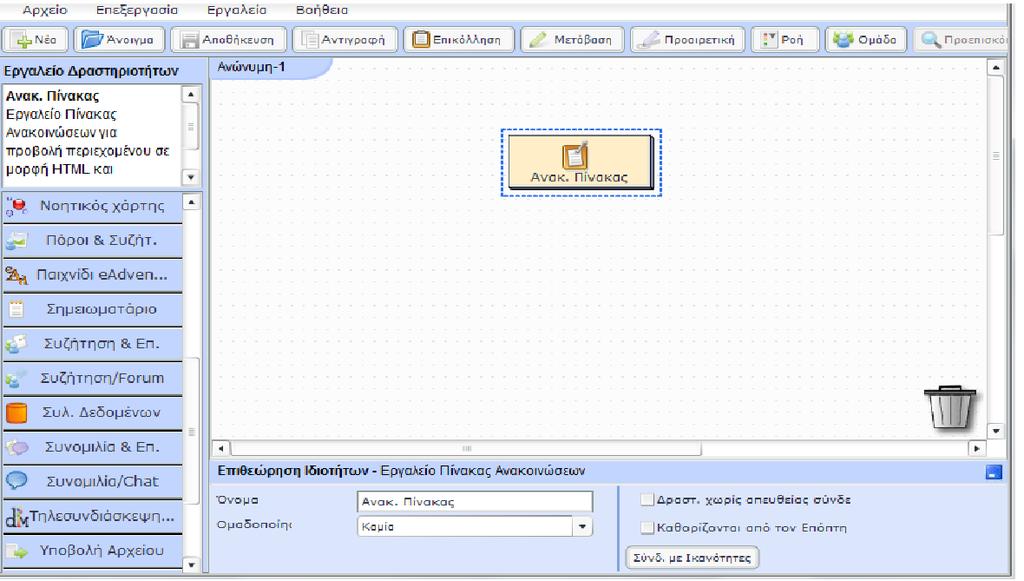The image size is (1024, 581).
Task: Select the Μετάβαση transition tool
Action: 571,40
